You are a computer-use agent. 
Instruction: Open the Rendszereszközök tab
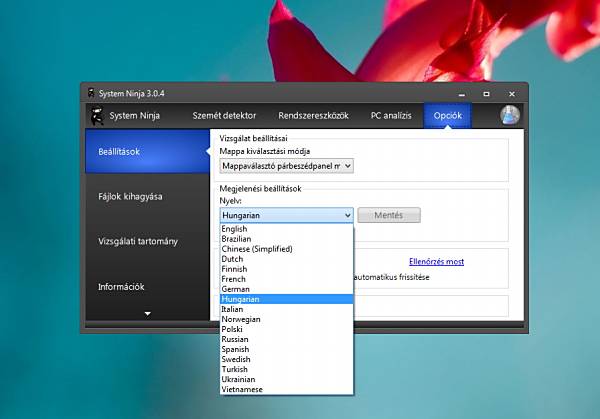[x=313, y=116]
